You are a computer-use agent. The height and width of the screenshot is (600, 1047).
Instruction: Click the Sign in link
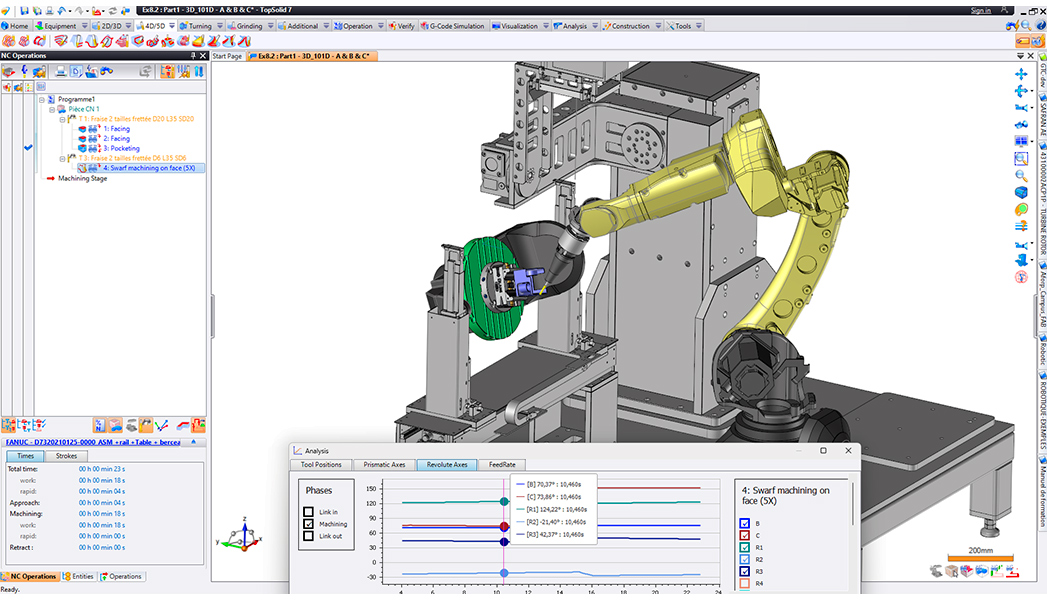point(980,10)
